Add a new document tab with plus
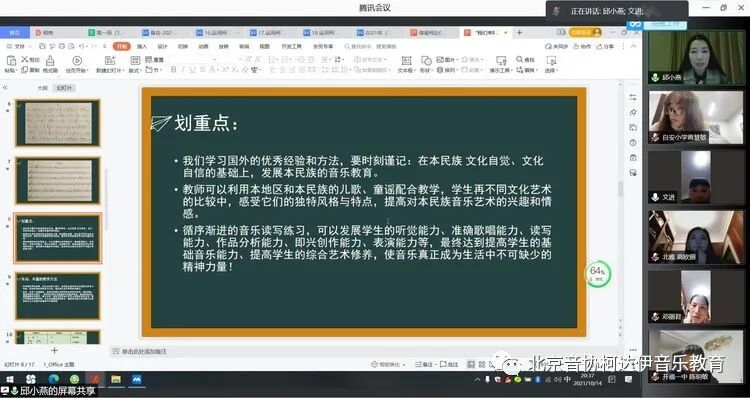Image resolution: width=750 pixels, height=398 pixels. [x=519, y=33]
